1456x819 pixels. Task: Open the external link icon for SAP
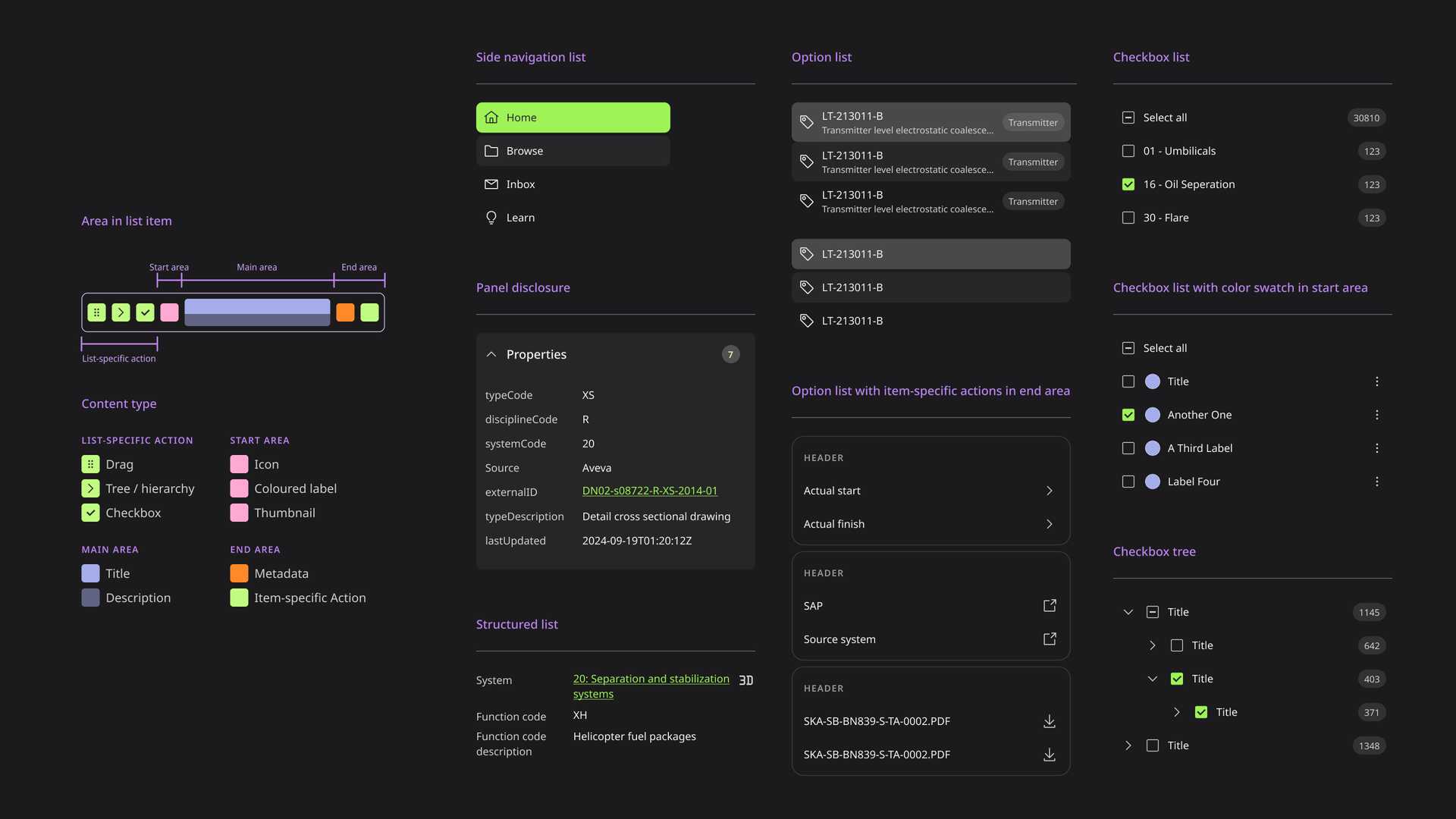1050,605
